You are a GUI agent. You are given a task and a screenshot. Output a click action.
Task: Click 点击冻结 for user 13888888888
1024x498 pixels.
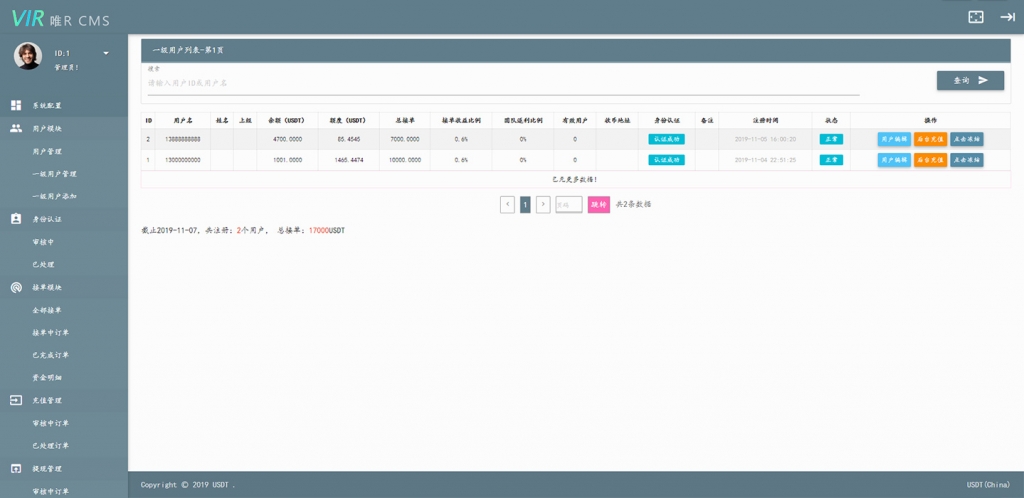[966, 139]
